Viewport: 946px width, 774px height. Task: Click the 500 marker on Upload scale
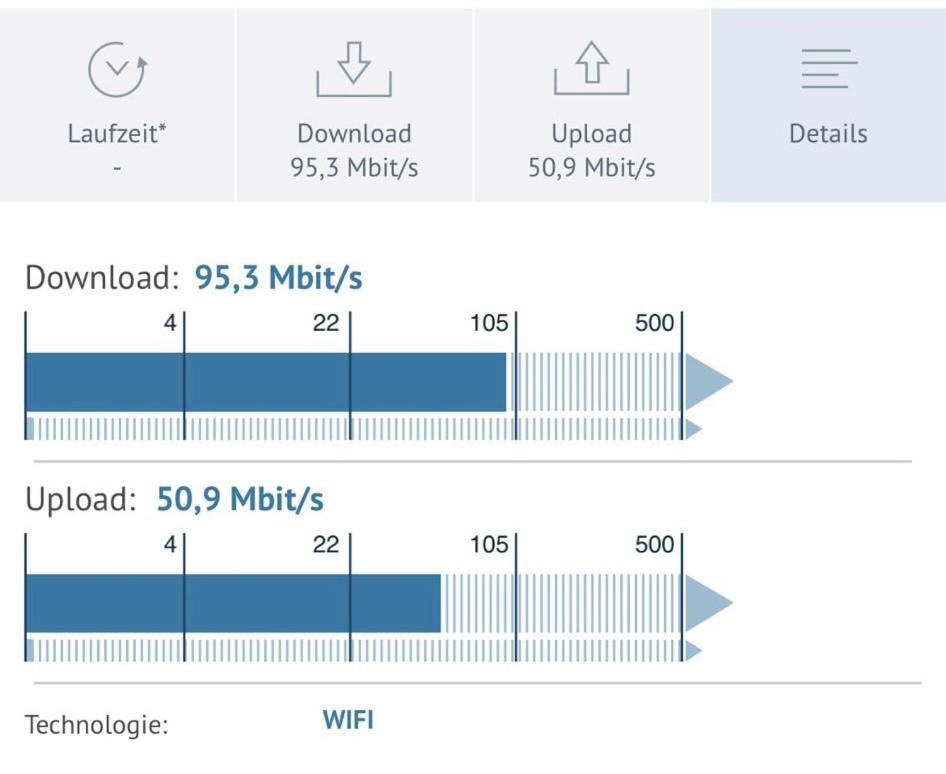coord(654,545)
